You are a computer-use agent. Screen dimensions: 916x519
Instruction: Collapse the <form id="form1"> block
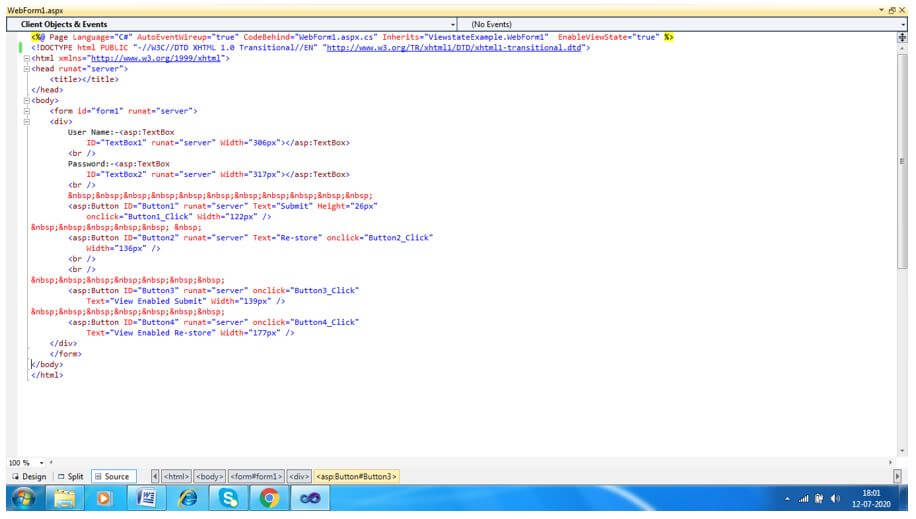[26, 111]
